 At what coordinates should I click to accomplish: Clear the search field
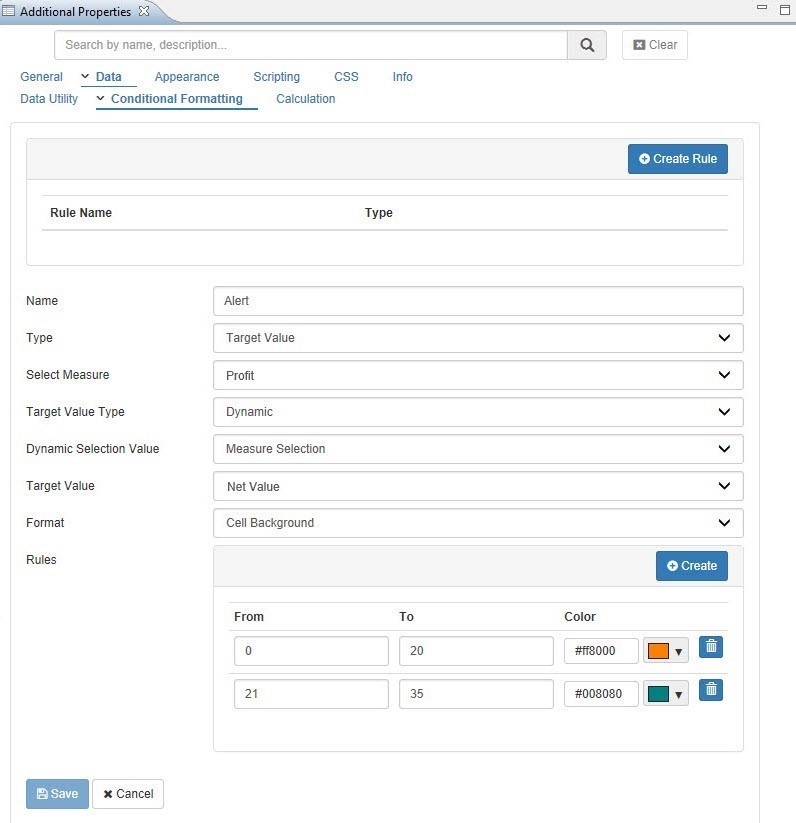654,45
